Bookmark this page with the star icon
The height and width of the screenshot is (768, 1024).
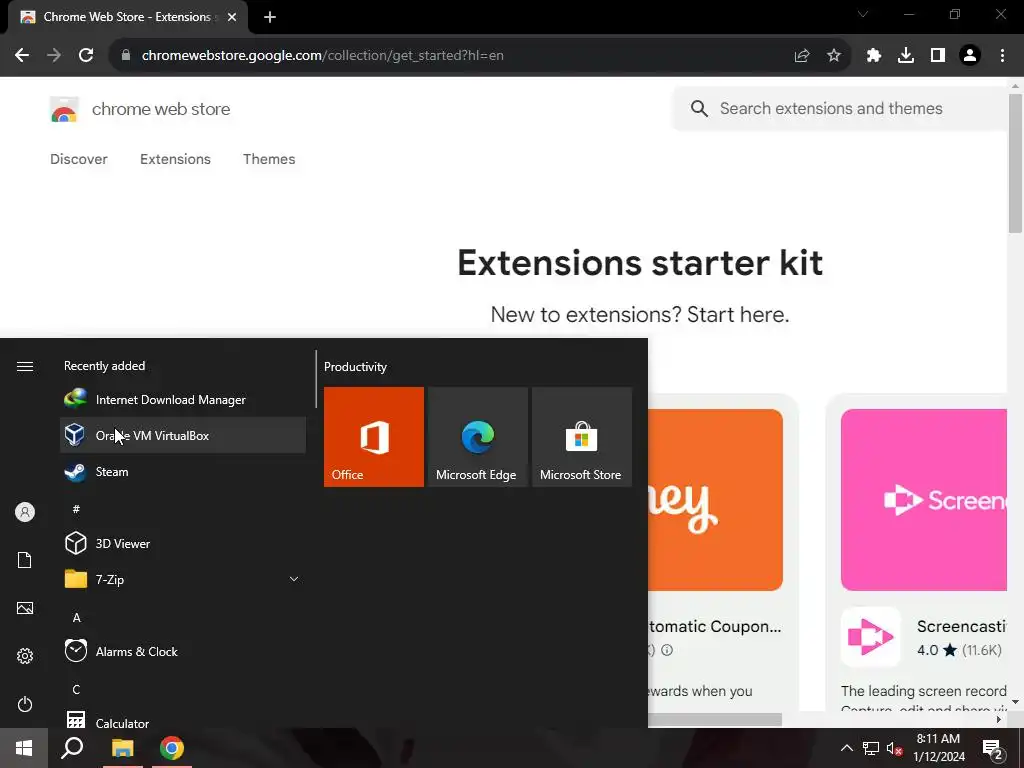[834, 56]
